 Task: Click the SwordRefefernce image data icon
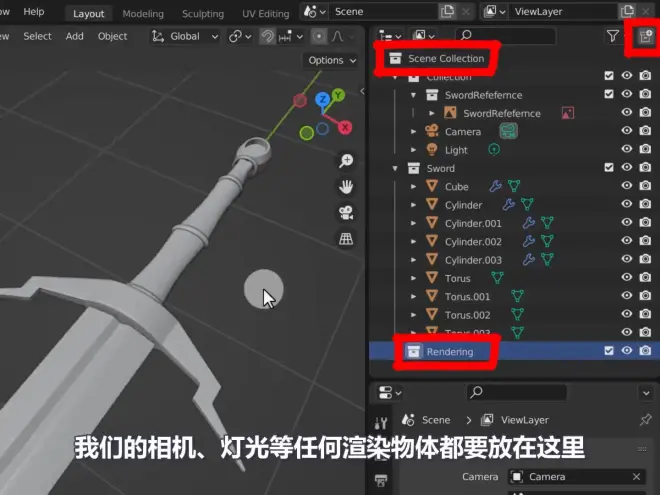[567, 113]
